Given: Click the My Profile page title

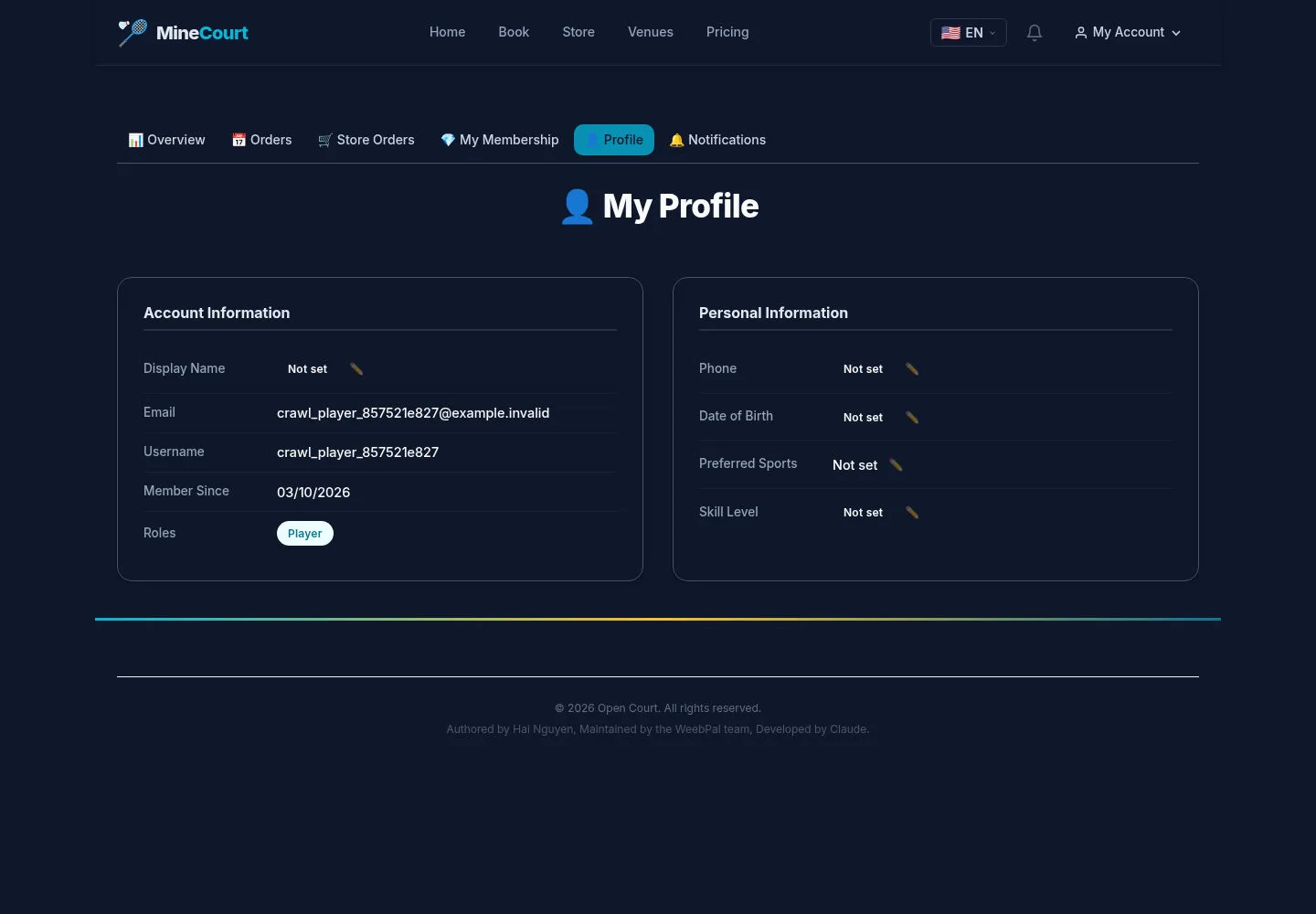Looking at the screenshot, I should point(658,207).
